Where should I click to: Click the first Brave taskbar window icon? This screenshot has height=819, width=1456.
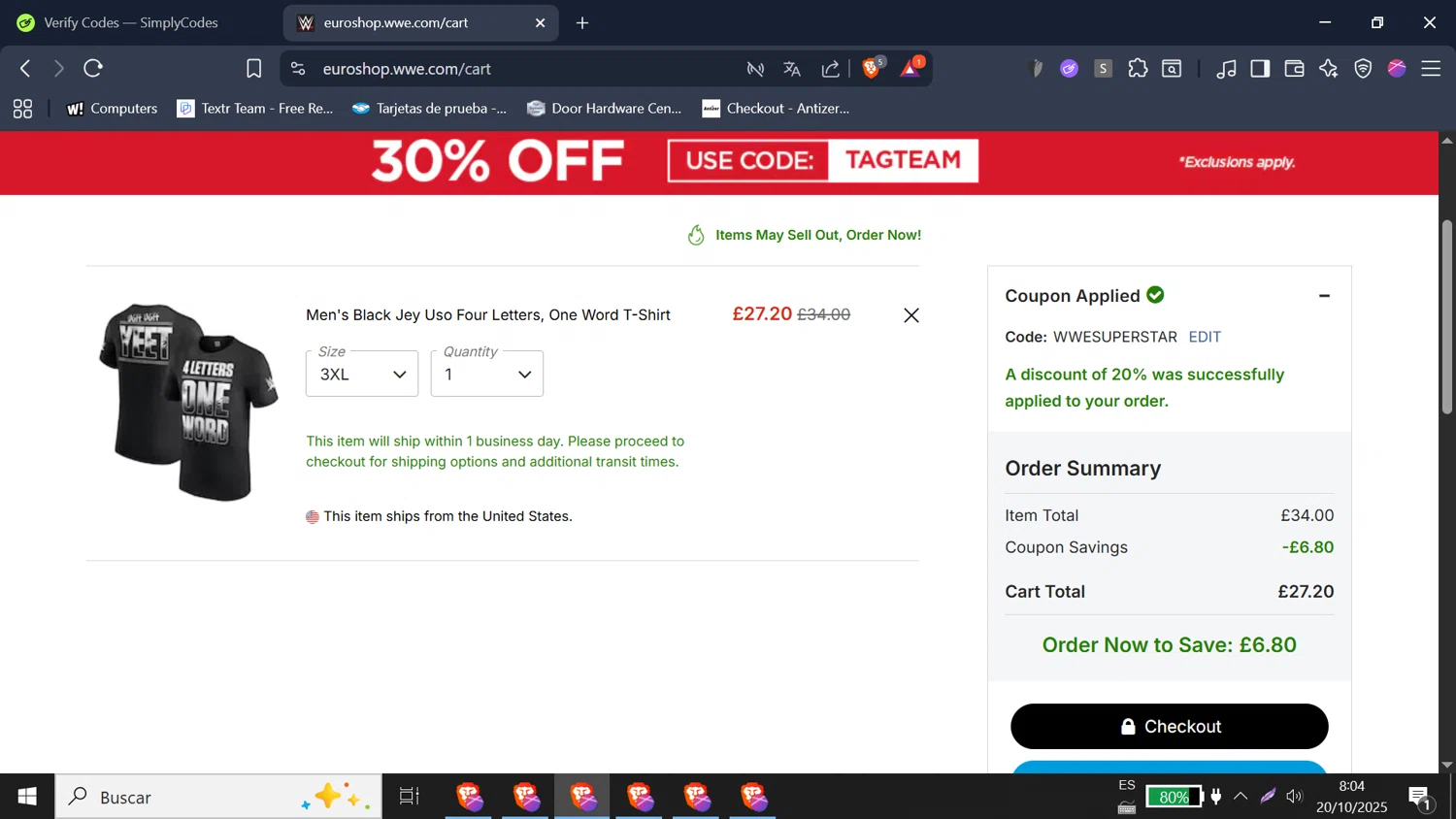[x=469, y=797]
